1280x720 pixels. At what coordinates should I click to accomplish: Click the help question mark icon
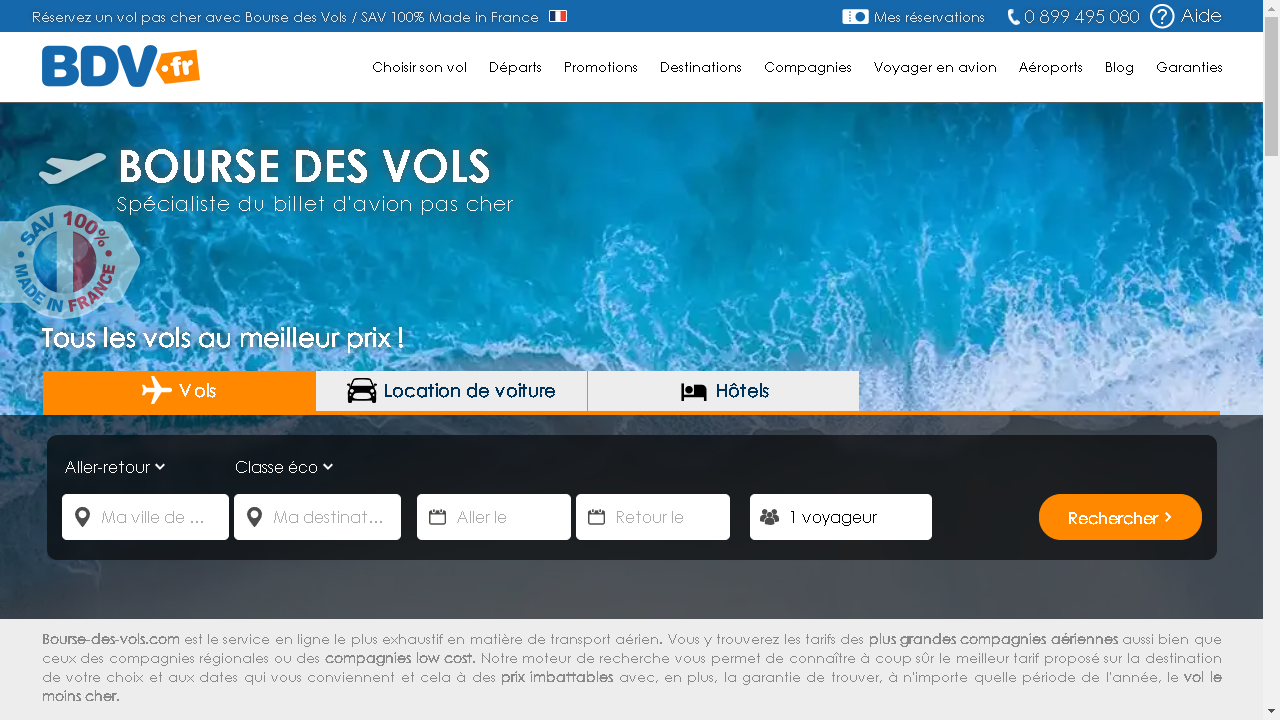[x=1162, y=16]
